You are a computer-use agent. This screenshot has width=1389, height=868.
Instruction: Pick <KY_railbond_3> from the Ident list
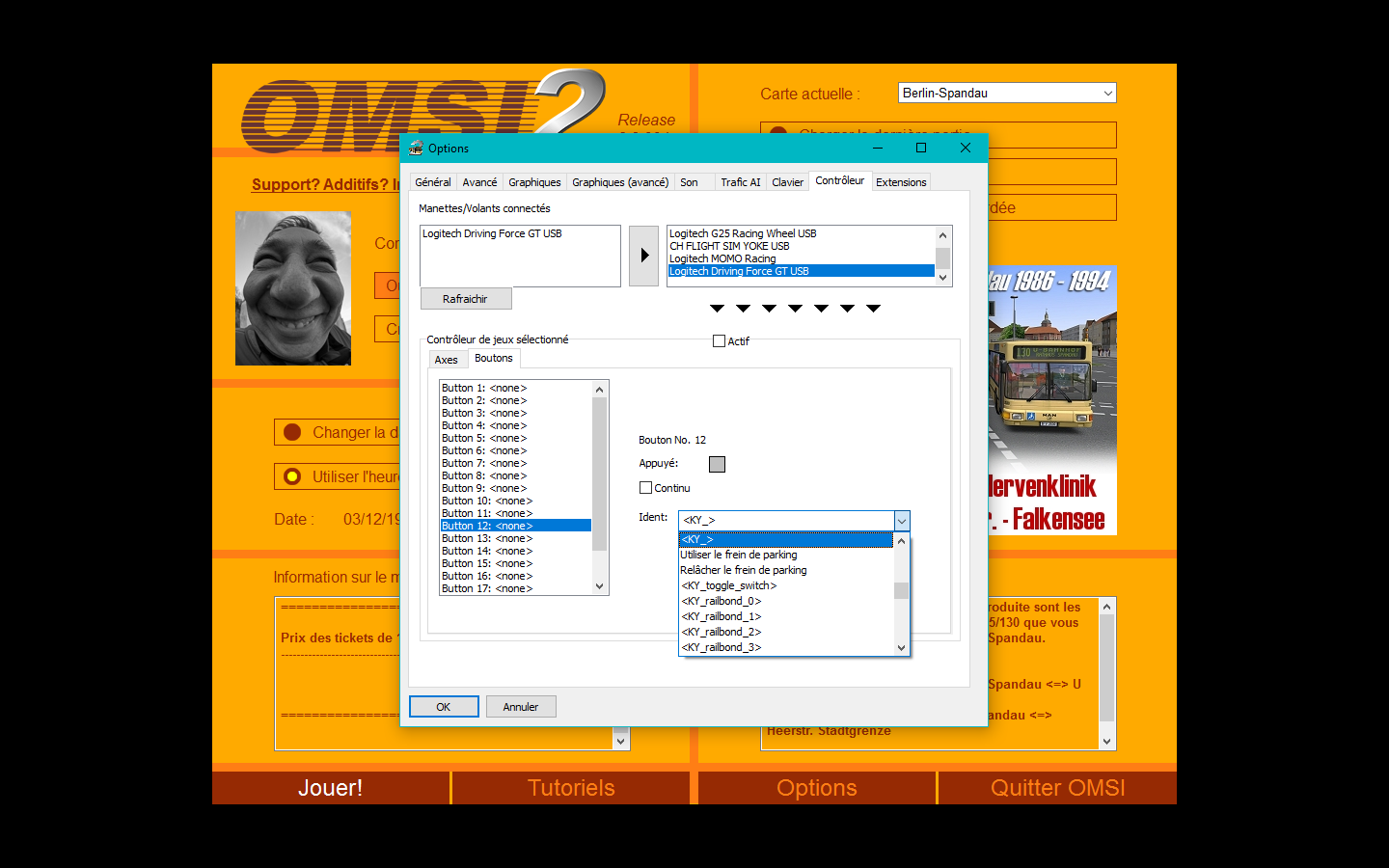786,647
